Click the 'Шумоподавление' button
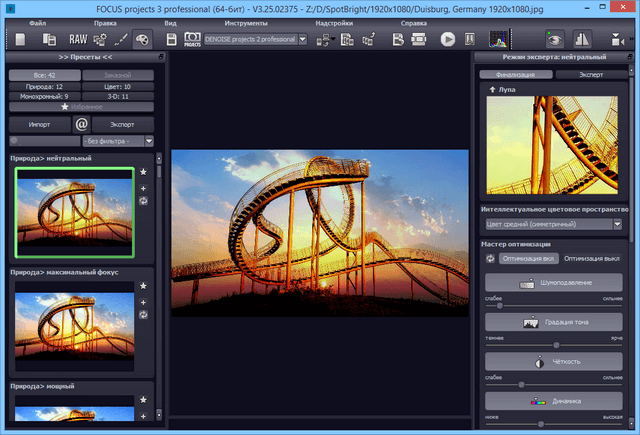The width and height of the screenshot is (640, 435). 554,284
